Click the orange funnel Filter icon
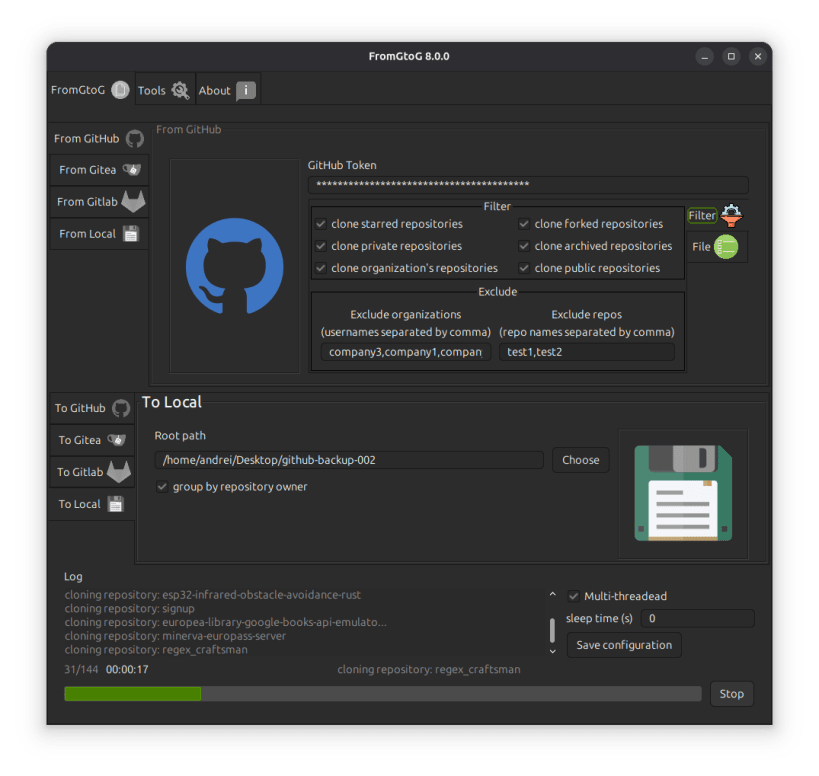The height and width of the screenshot is (776, 819). pyautogui.click(x=731, y=215)
